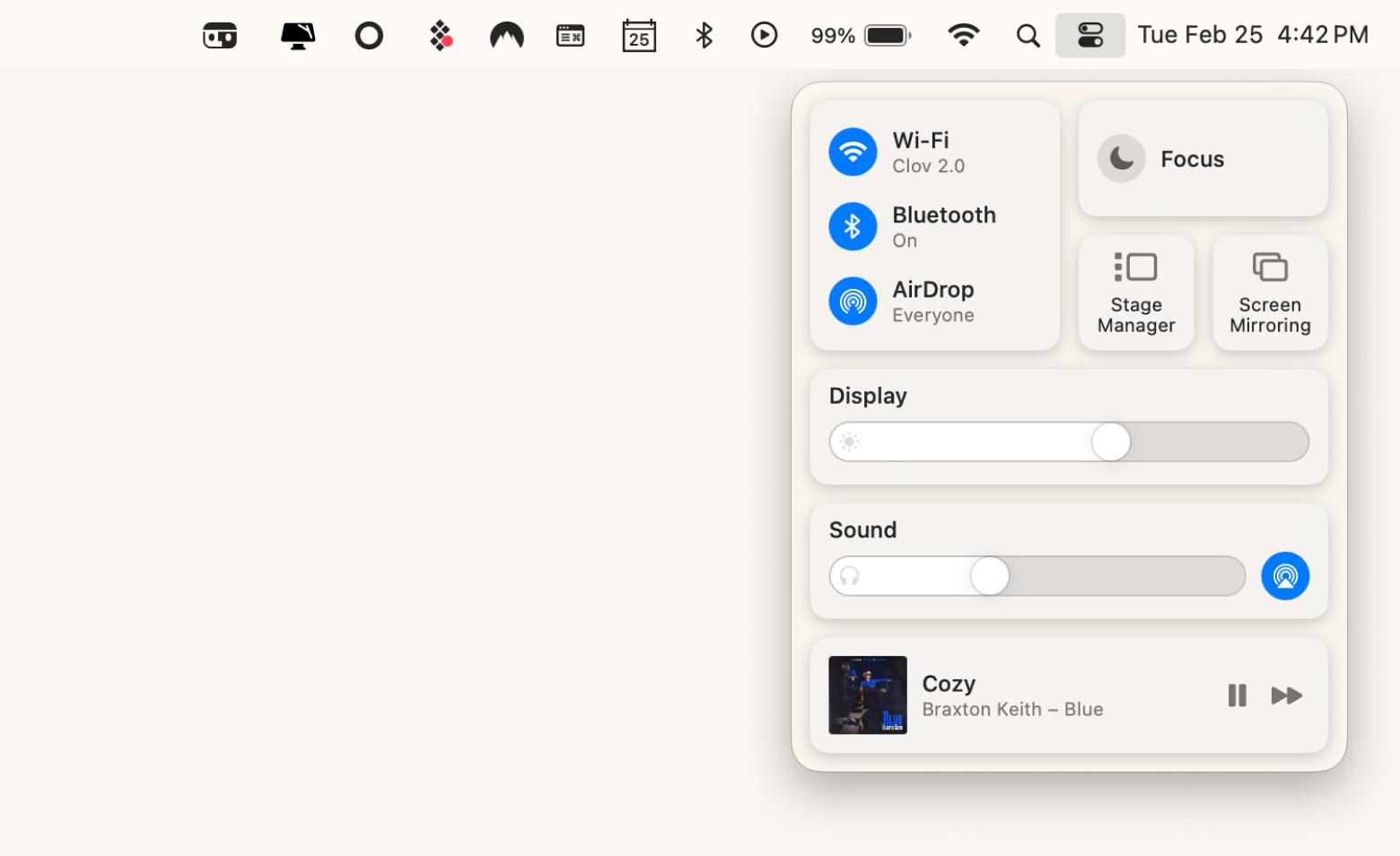Viewport: 1400px width, 856px height.
Task: Toggle the AirDrop blue icon
Action: [x=853, y=301]
